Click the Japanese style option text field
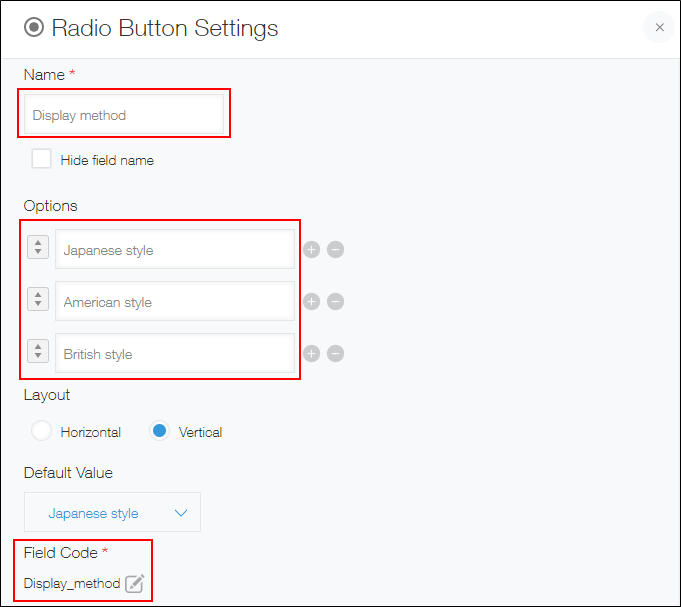 tap(175, 250)
